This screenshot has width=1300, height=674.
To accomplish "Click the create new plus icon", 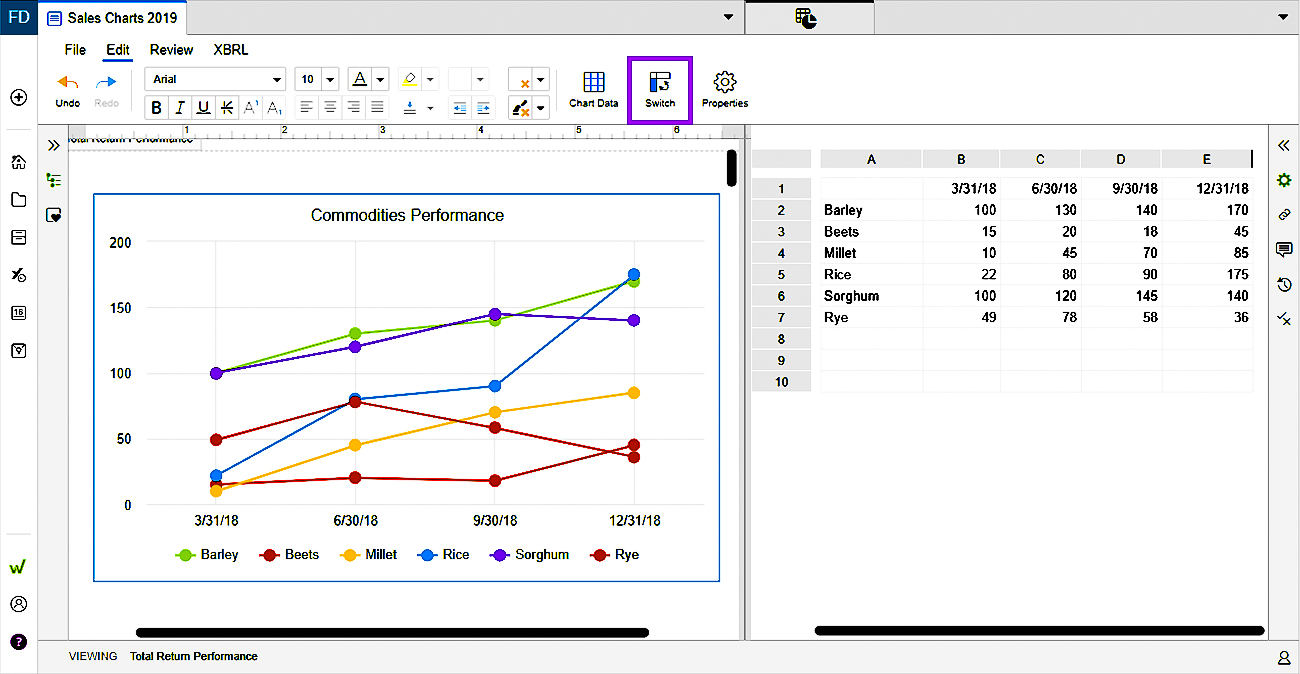I will 18,97.
